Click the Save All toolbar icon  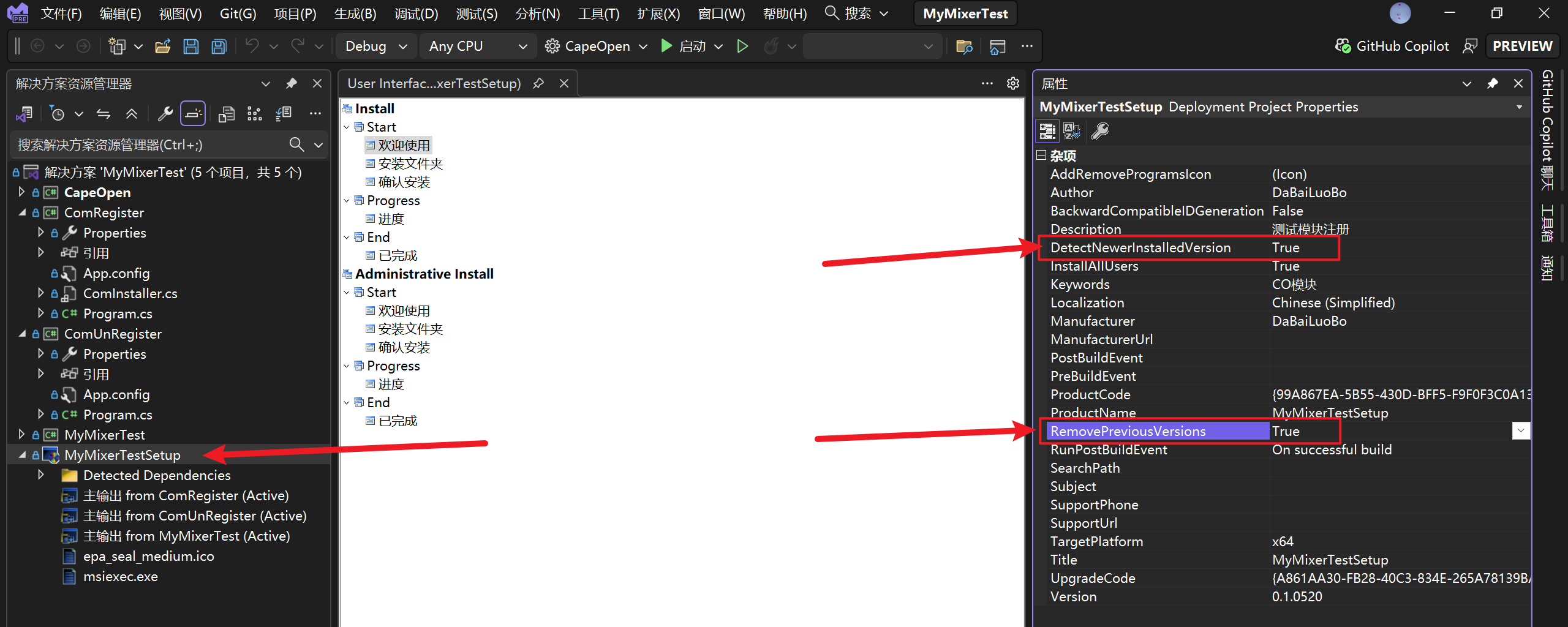coord(219,46)
